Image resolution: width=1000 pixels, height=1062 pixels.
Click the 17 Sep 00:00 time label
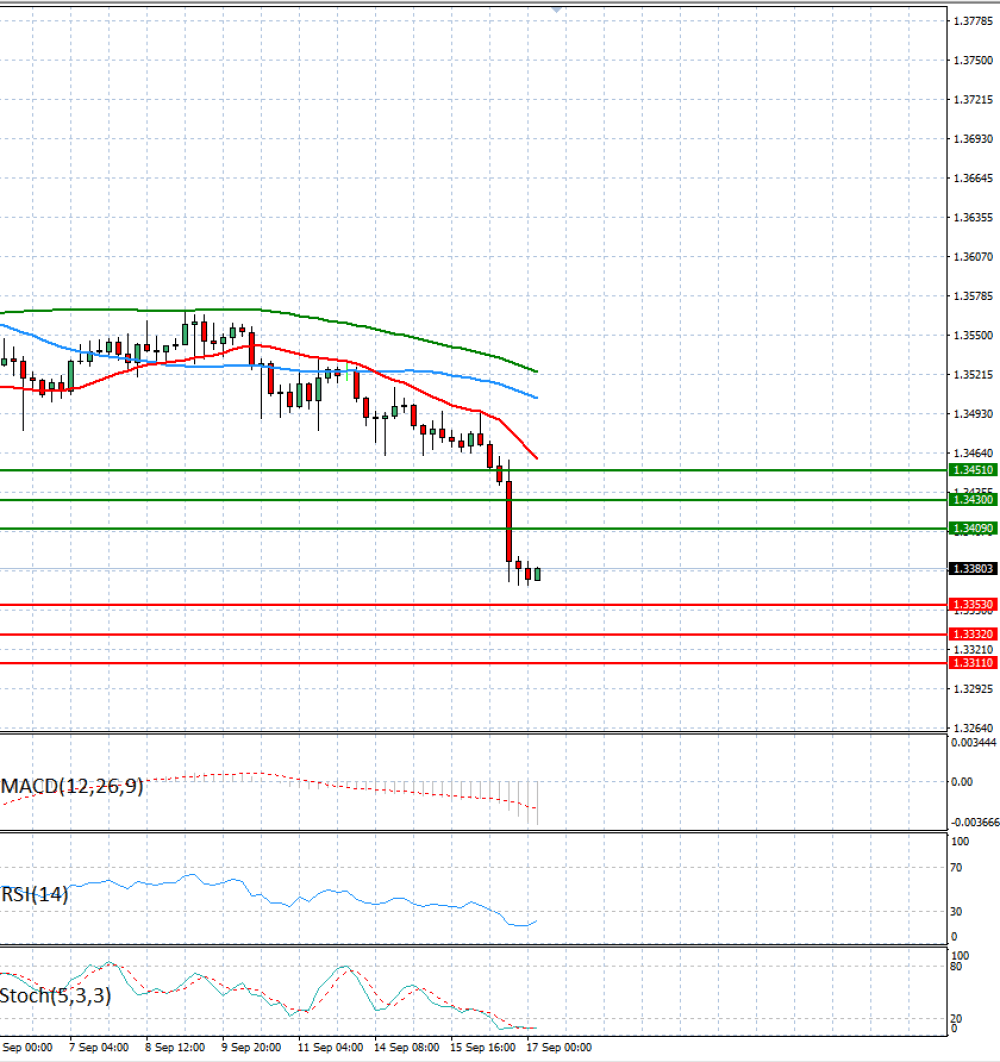(x=559, y=1047)
